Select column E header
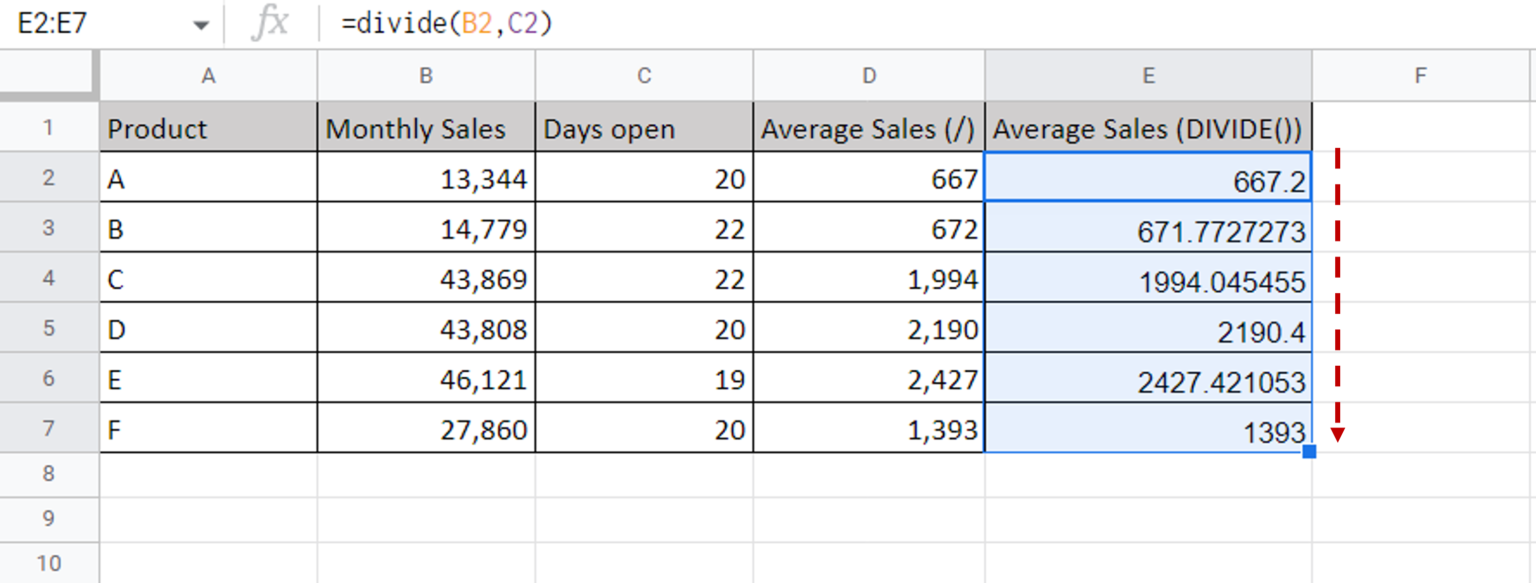 coord(1147,75)
